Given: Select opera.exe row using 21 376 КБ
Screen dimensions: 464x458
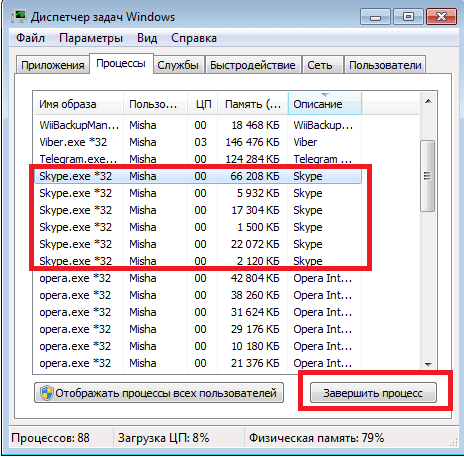Looking at the screenshot, I should [x=198, y=363].
